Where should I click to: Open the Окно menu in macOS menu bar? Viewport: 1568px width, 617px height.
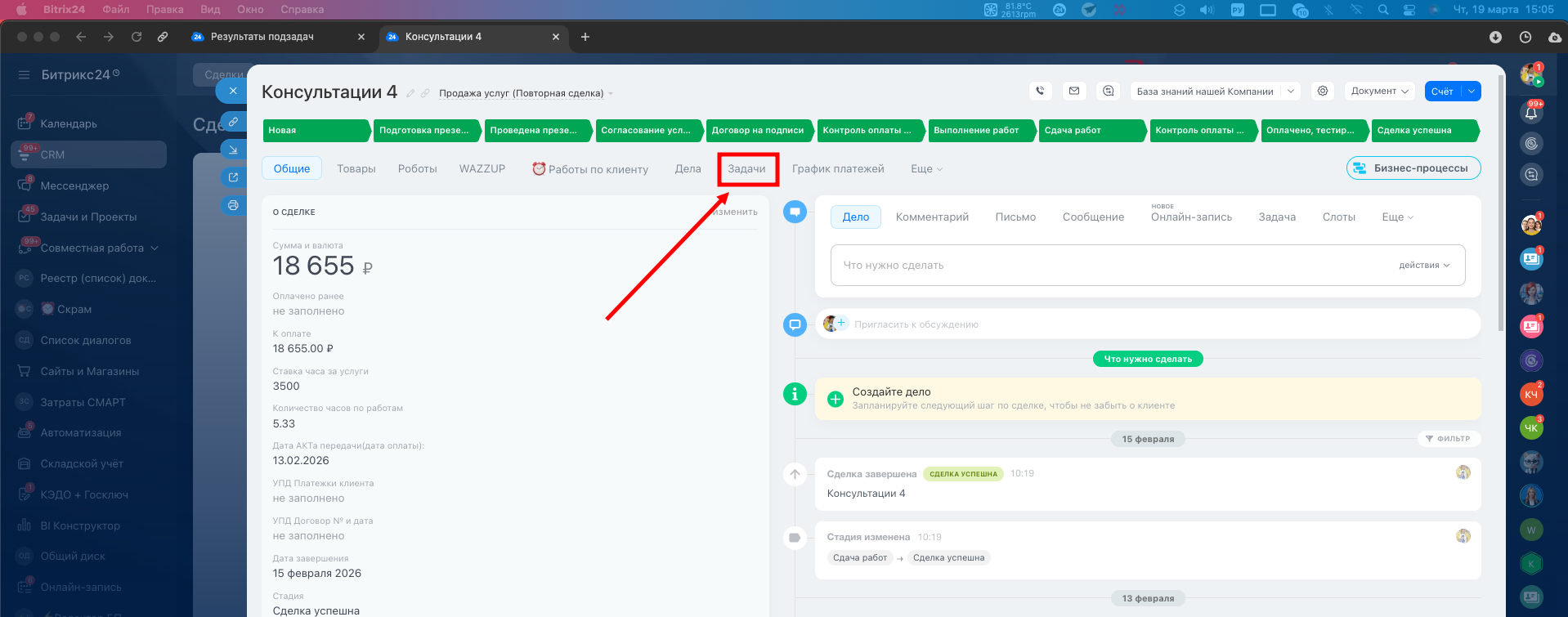click(x=250, y=10)
